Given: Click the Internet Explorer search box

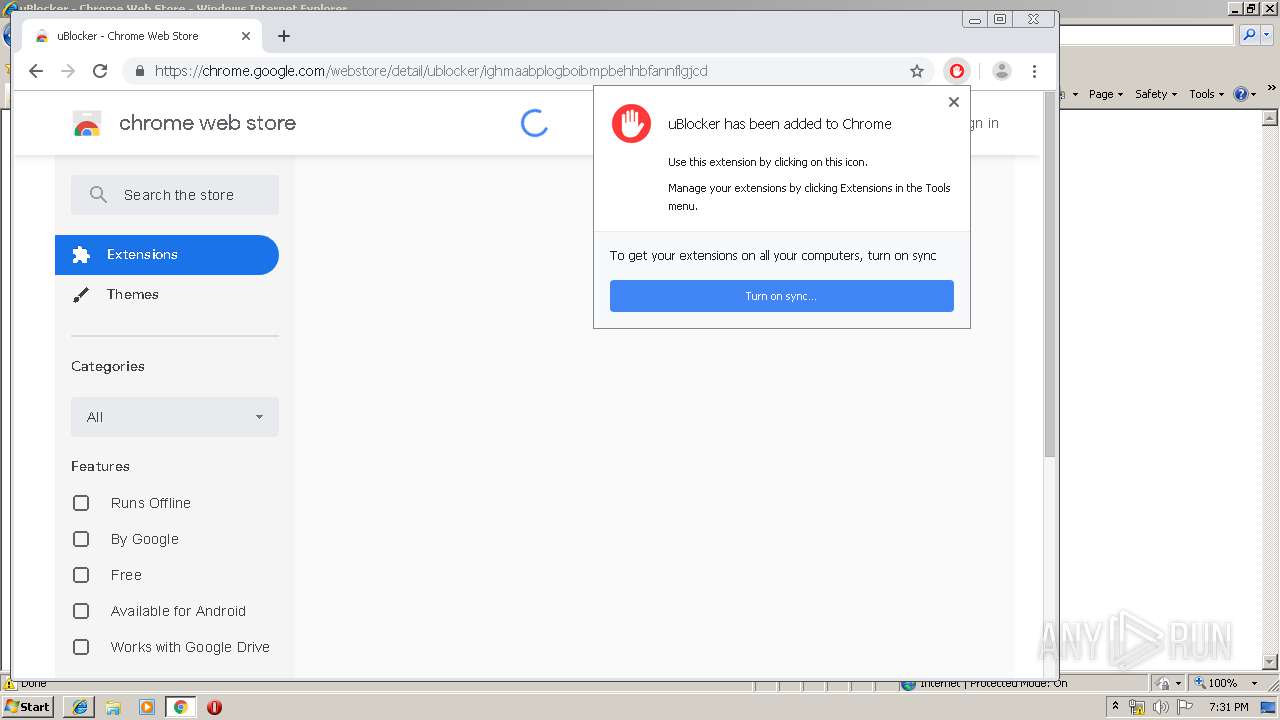Looking at the screenshot, I should [1147, 35].
